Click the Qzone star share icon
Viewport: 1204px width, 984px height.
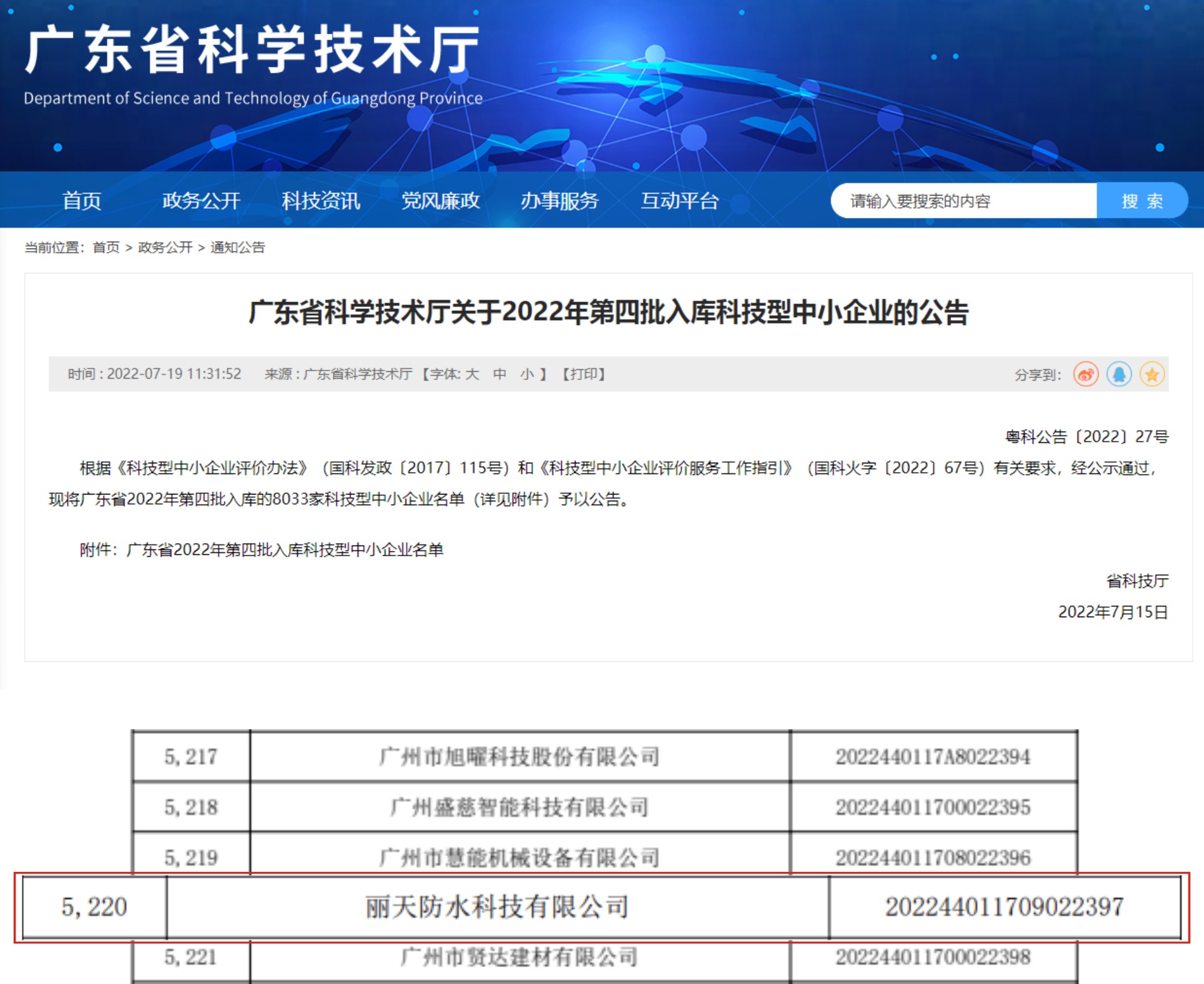(x=1152, y=374)
